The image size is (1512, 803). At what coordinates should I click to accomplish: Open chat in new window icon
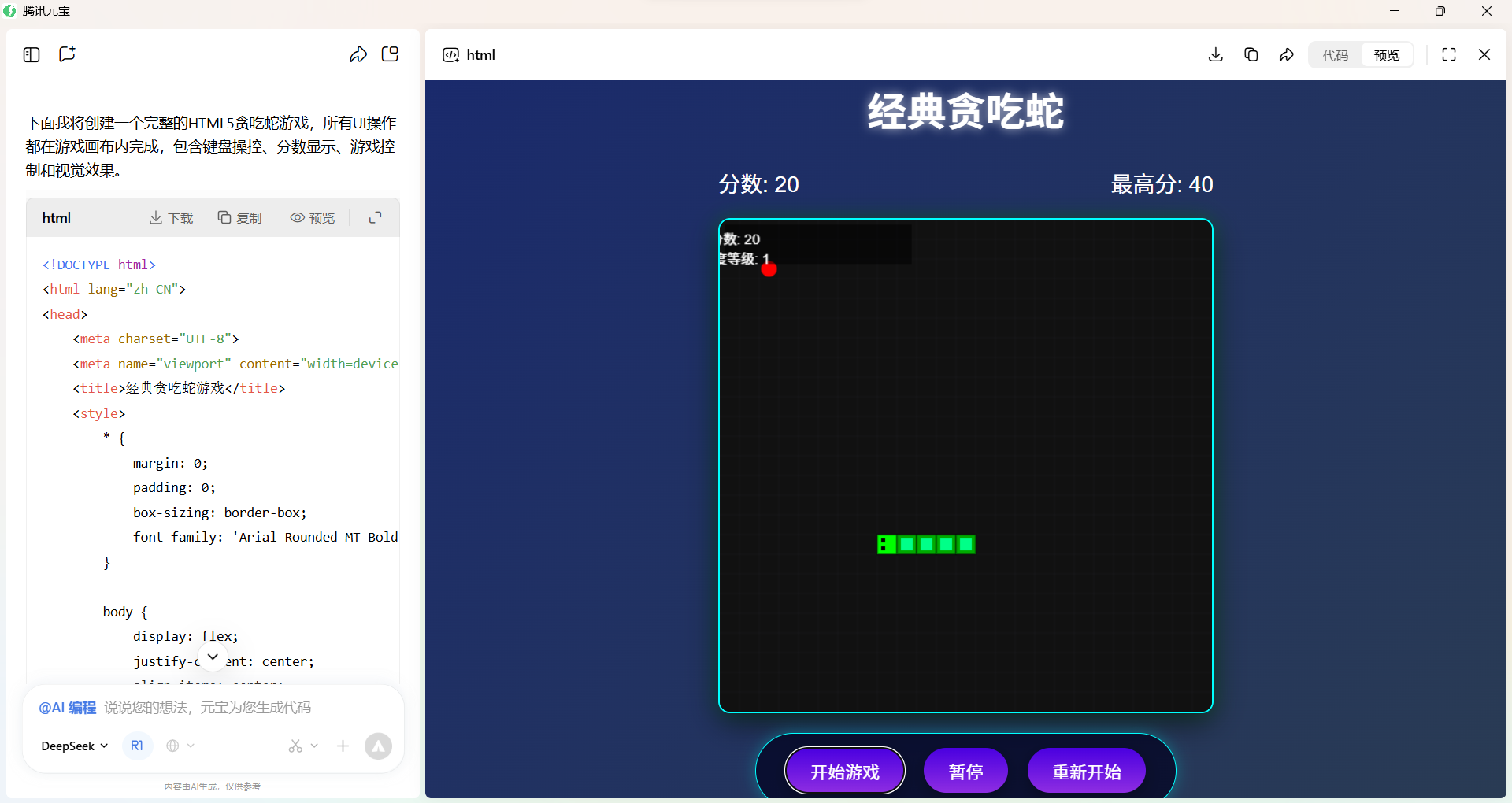click(x=390, y=54)
